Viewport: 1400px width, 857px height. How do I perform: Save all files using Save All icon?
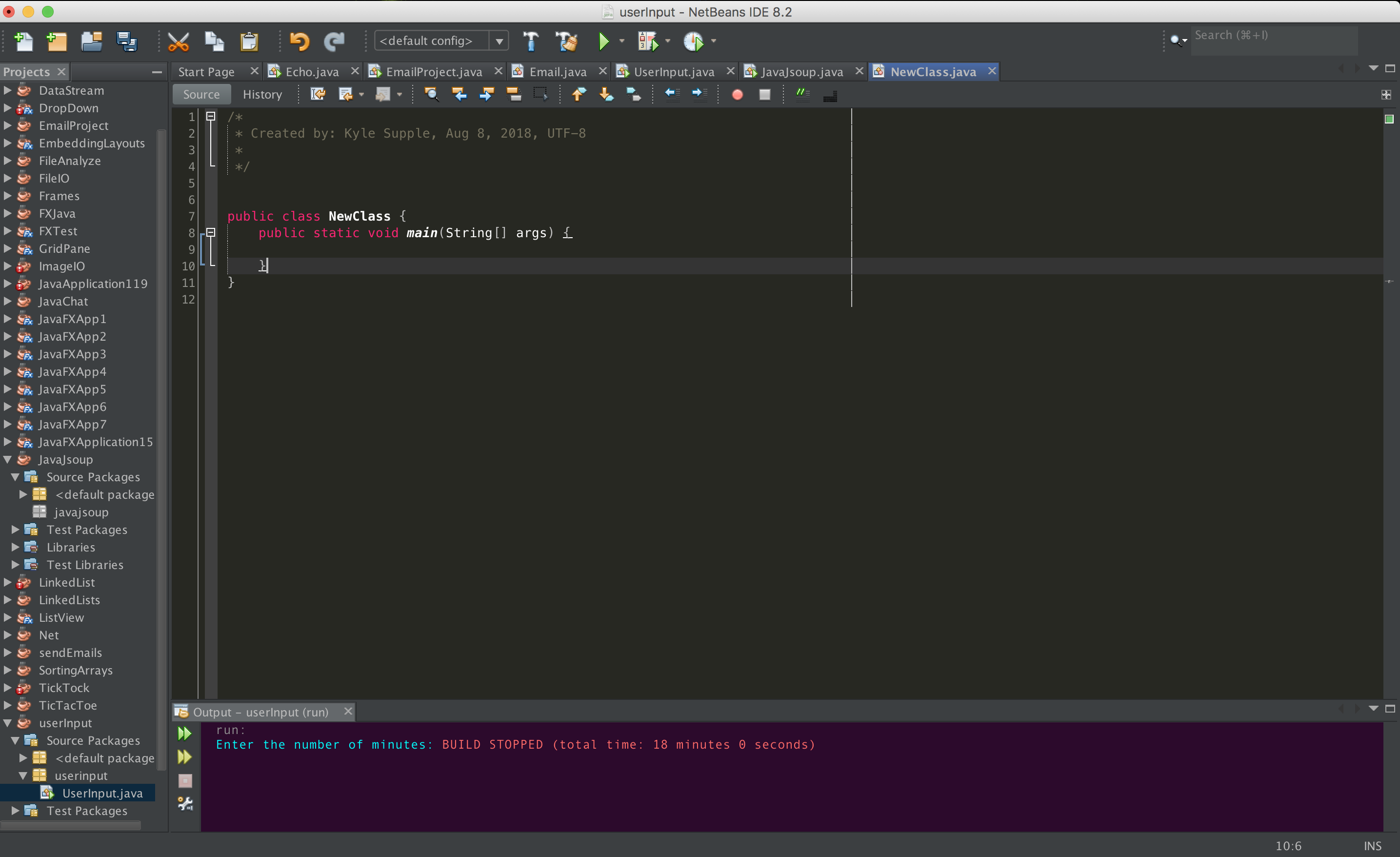coord(126,41)
